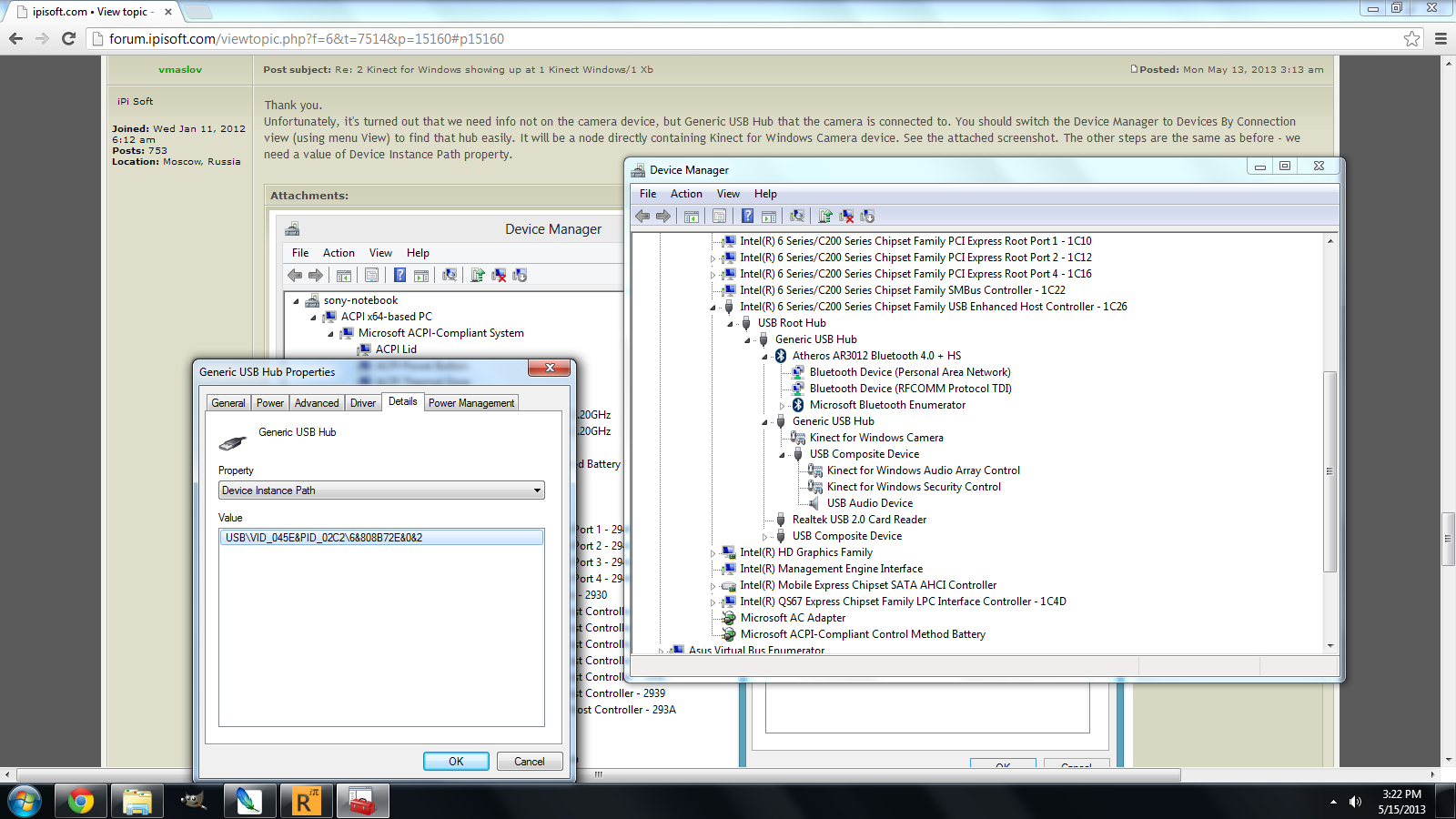
Task: Select Kinect for Windows Audio Array Control
Action: (923, 470)
